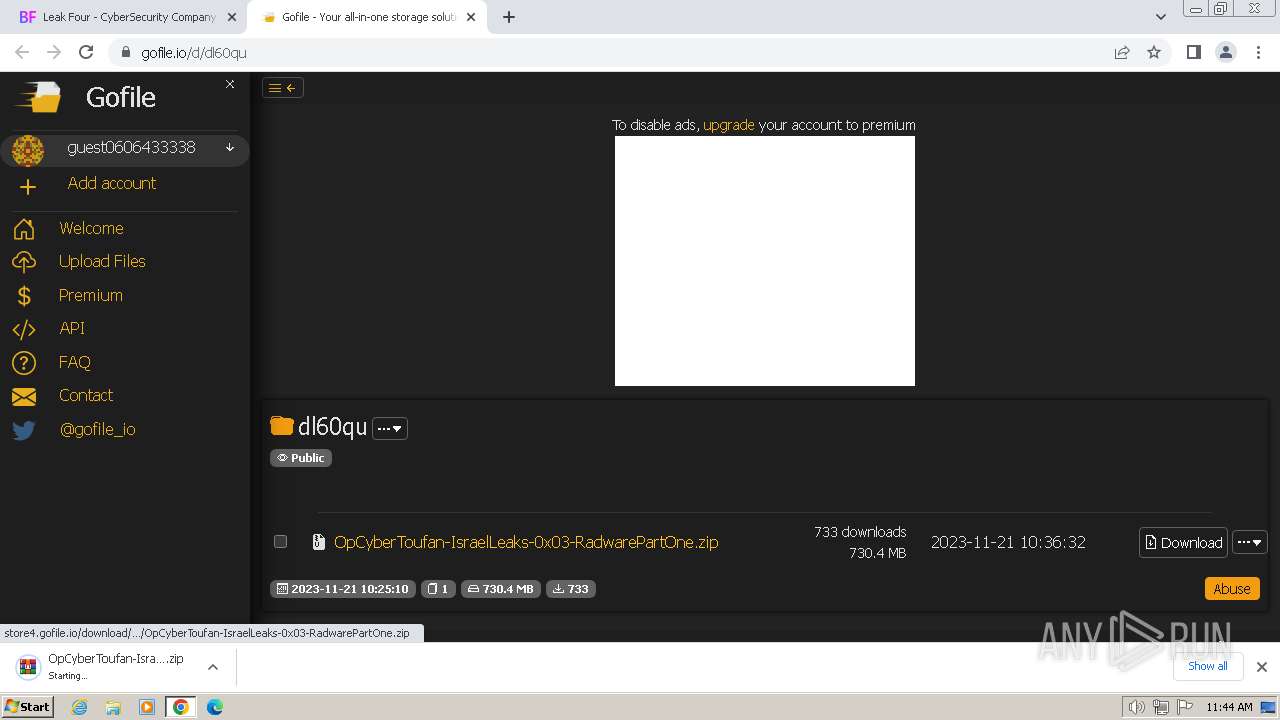The width and height of the screenshot is (1280, 720).
Task: Click the Premium dollar icon
Action: click(x=24, y=296)
